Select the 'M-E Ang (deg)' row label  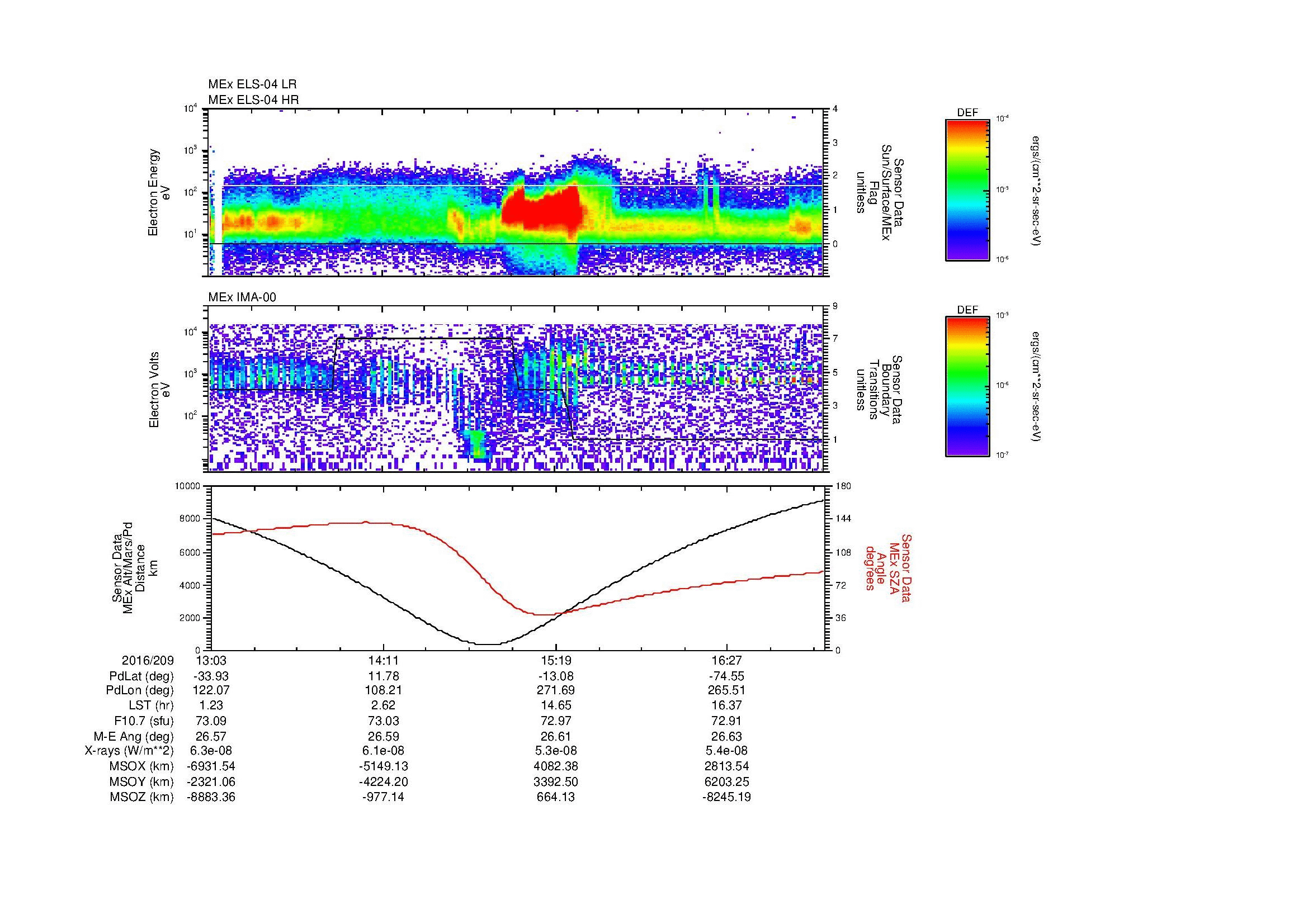(x=134, y=736)
